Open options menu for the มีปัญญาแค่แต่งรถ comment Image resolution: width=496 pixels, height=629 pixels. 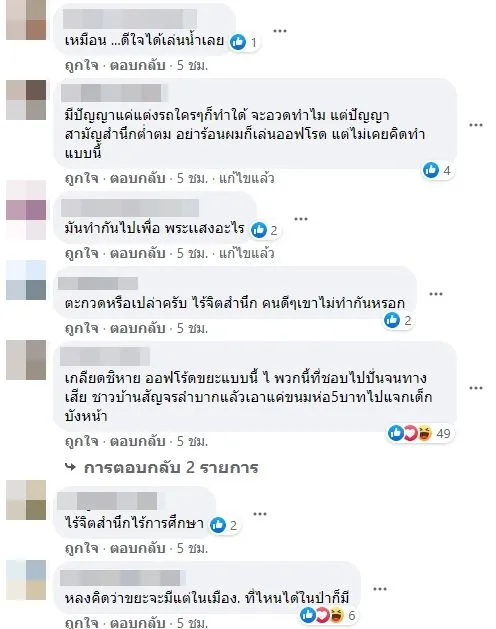(476, 125)
